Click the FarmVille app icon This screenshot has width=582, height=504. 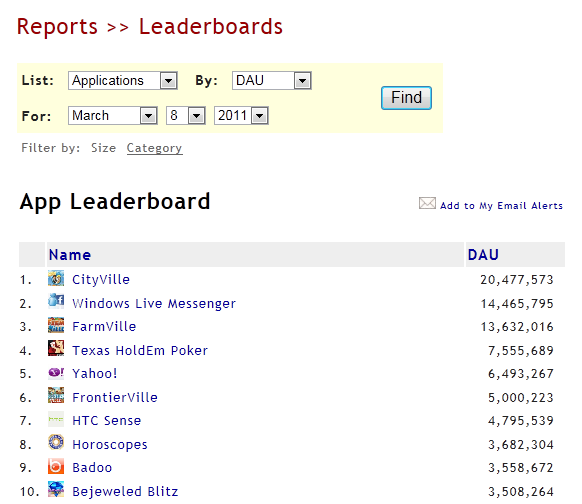coord(56,325)
